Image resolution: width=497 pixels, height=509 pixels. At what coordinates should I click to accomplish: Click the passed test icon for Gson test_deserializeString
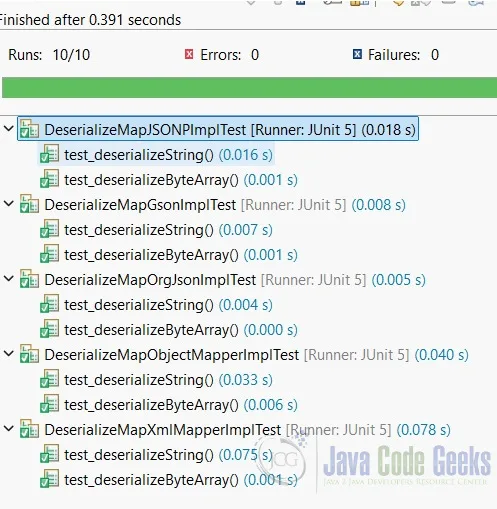(49, 229)
